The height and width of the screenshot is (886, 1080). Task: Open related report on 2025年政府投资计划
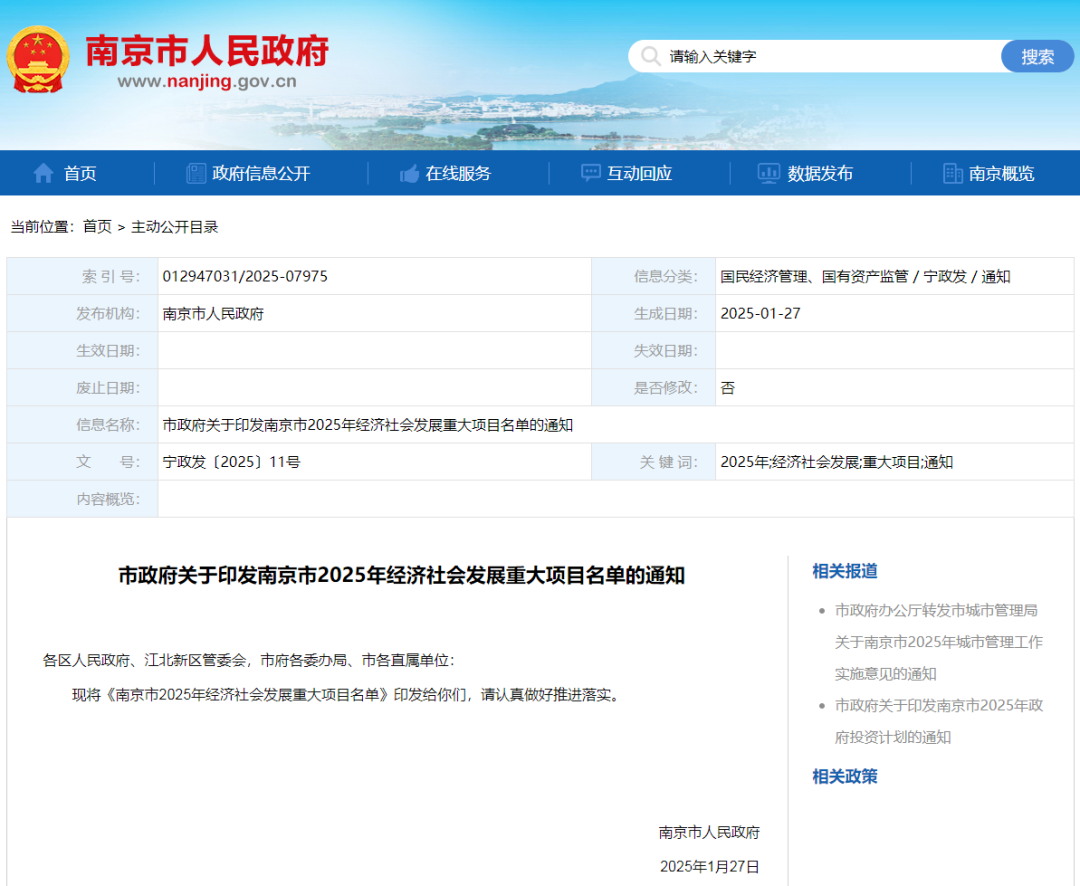[x=938, y=720]
